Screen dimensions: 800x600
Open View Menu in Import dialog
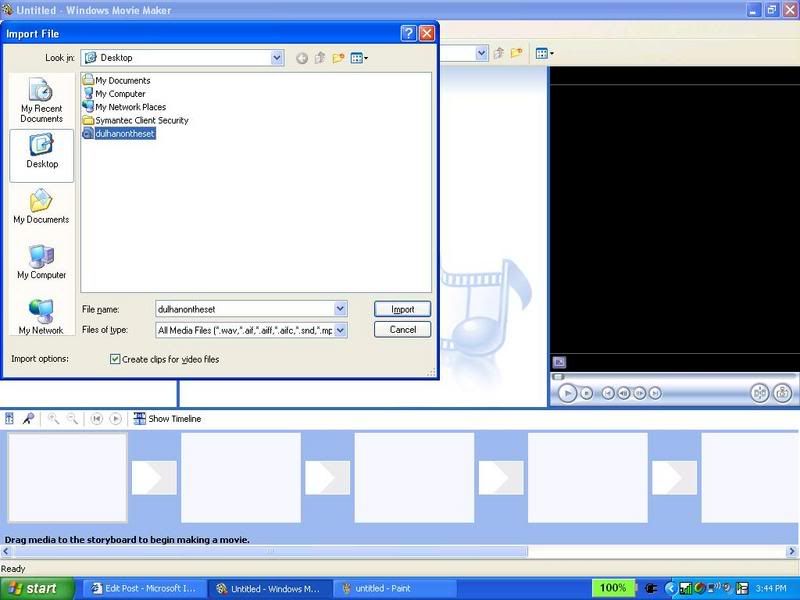pyautogui.click(x=359, y=58)
